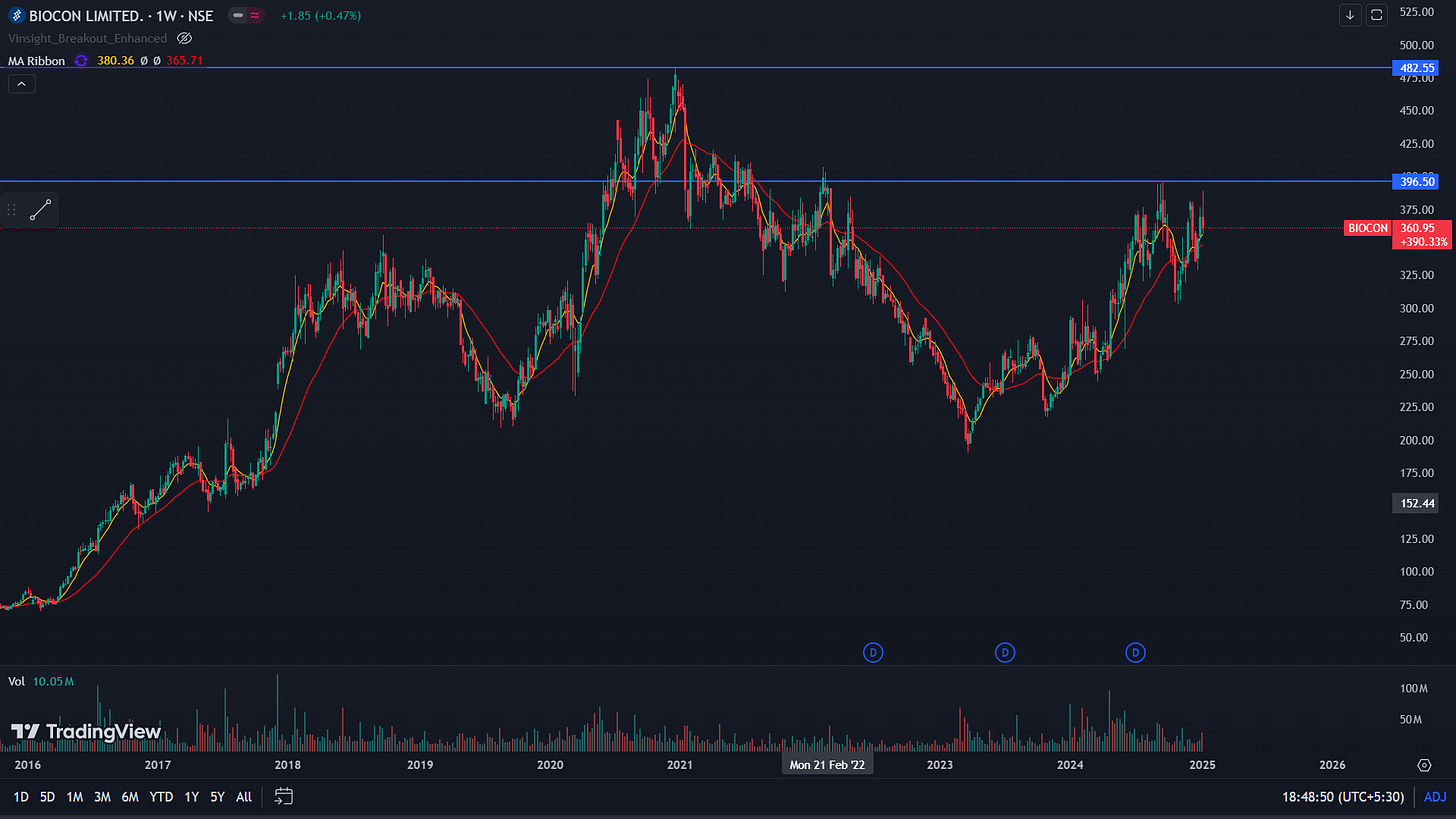Open chart scale settings gear icon
Viewport: 1456px width, 819px height.
1424,765
